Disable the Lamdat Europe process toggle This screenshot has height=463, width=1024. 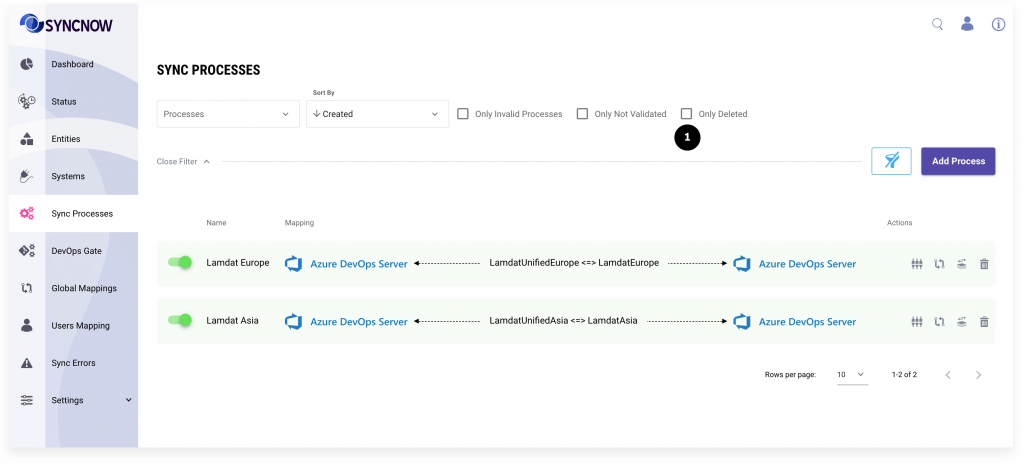[180, 263]
